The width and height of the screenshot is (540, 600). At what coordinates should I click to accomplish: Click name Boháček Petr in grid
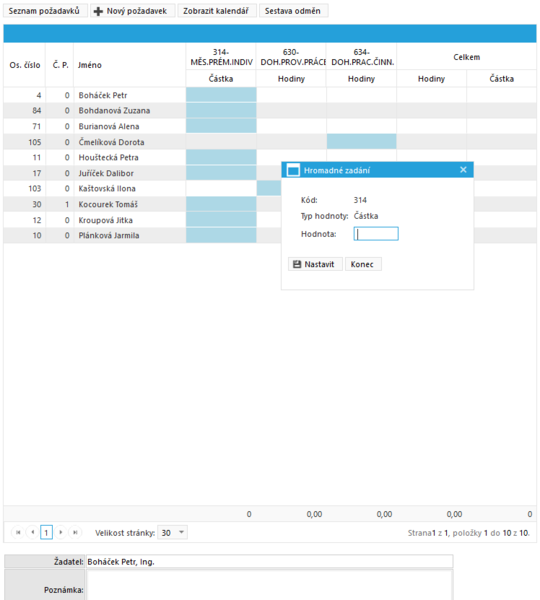coord(103,95)
